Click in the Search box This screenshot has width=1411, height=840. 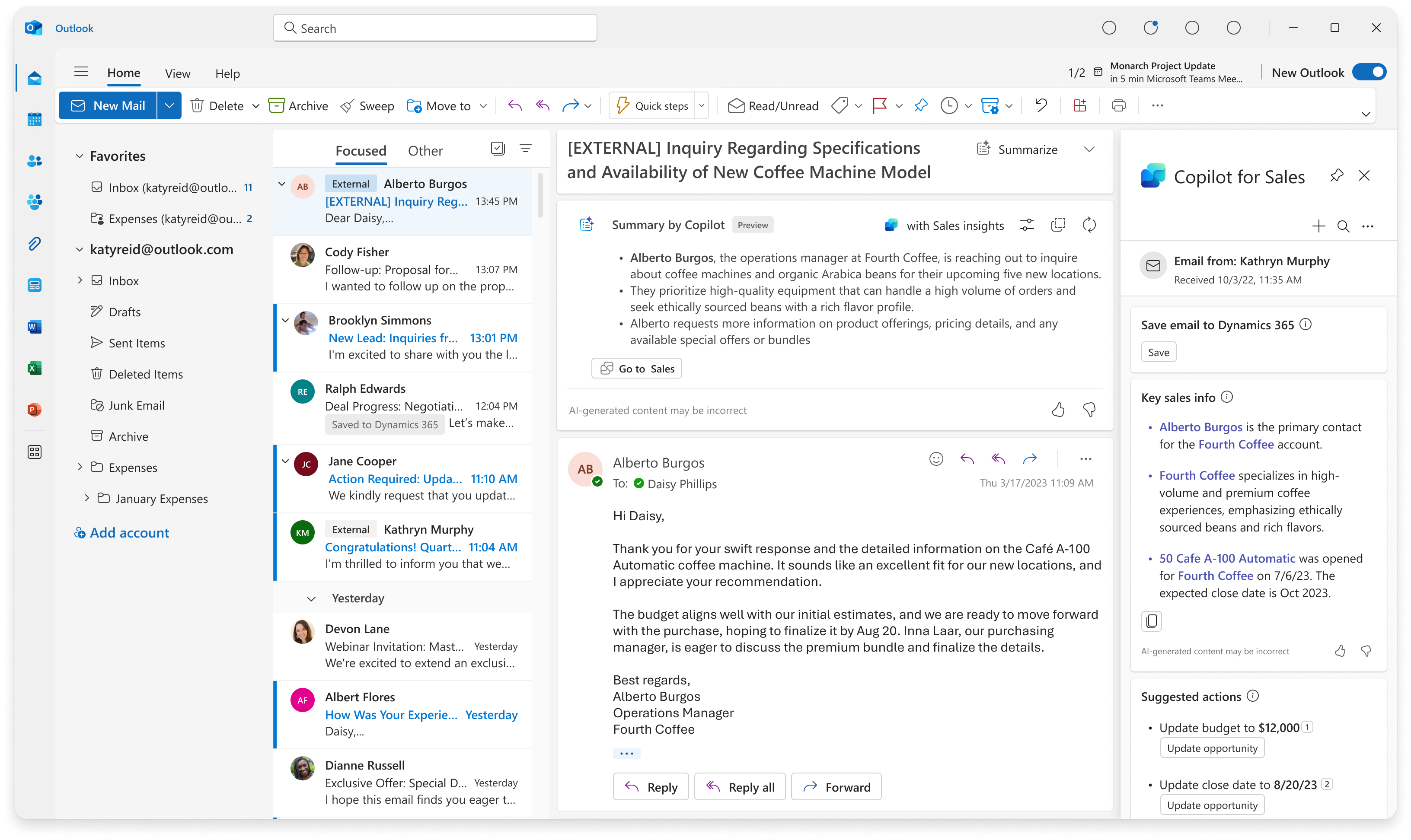pyautogui.click(x=435, y=28)
